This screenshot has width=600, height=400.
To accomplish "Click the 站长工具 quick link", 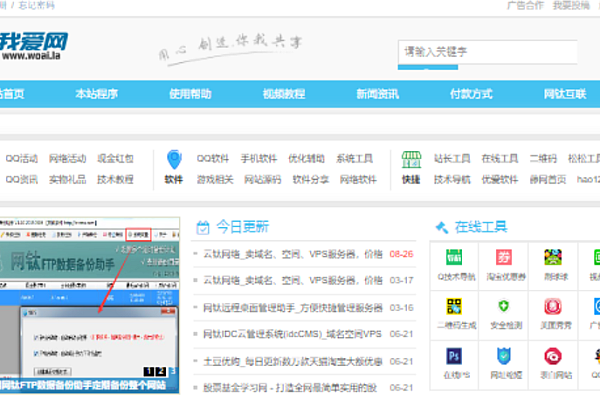I will (451, 158).
